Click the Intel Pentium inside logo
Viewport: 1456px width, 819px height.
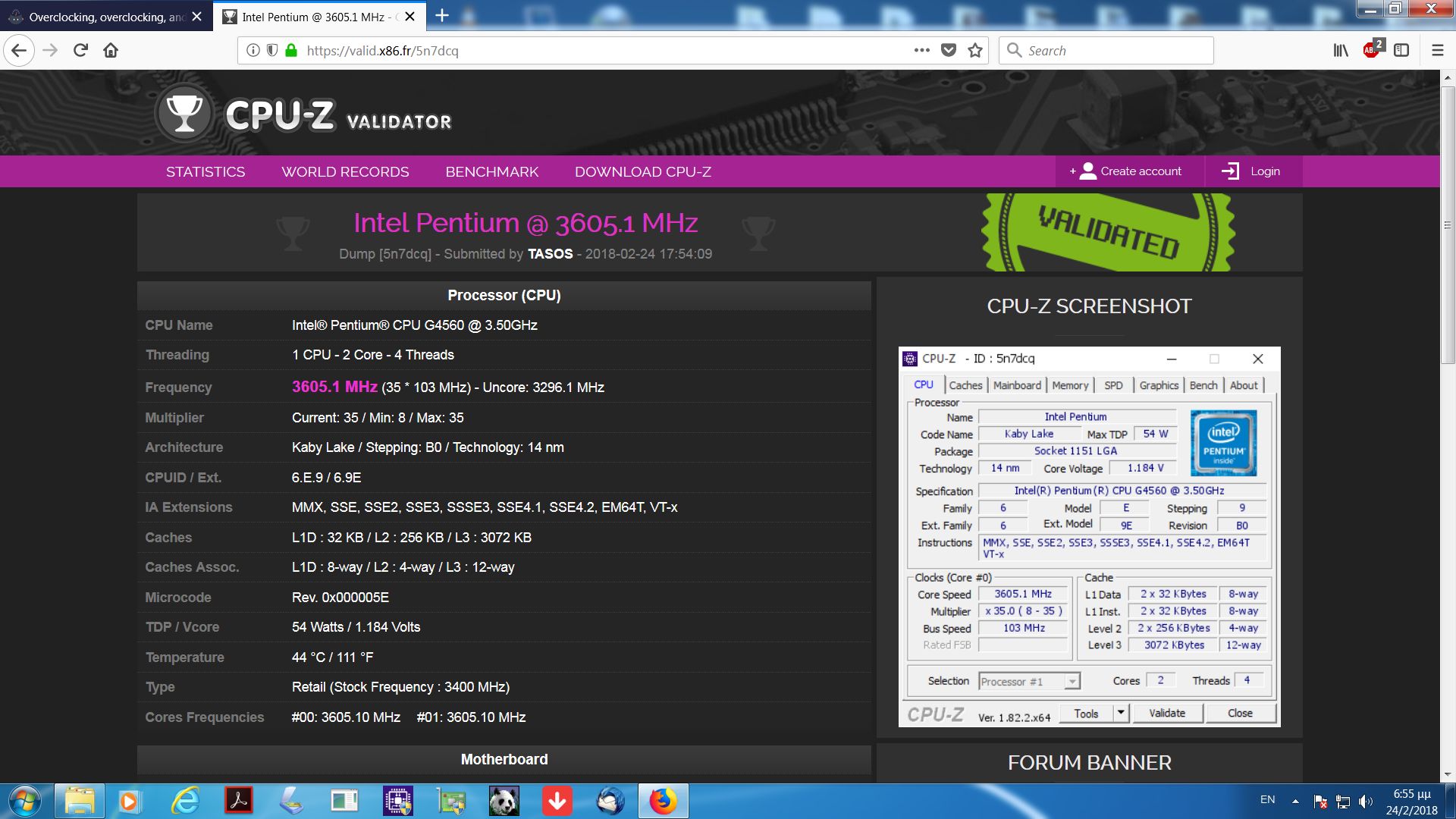coord(1223,443)
